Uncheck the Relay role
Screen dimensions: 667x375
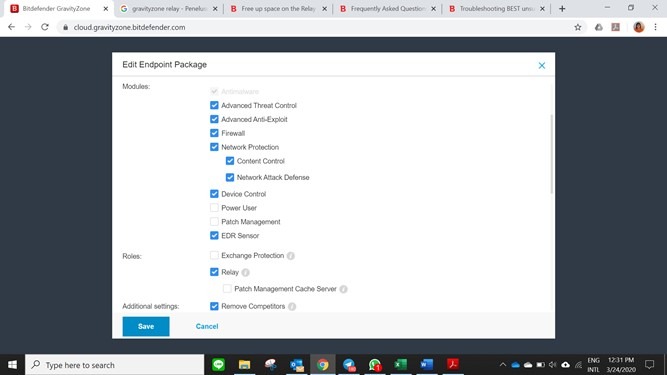point(214,272)
